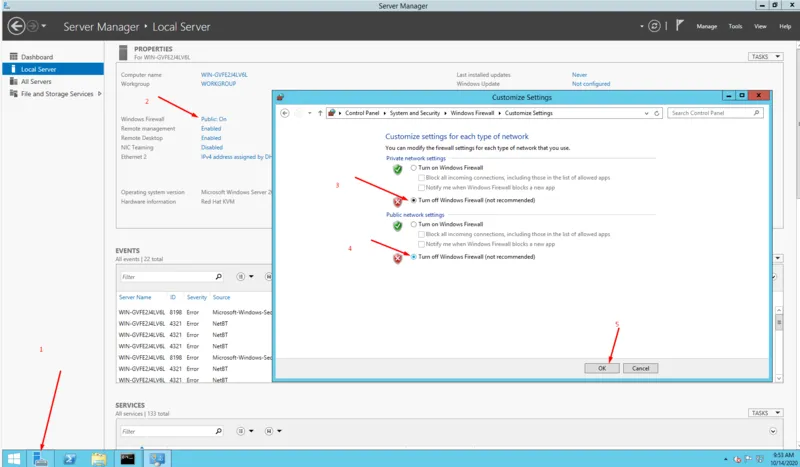Select Turn on Windows Firewall for private network
The image size is (800, 467).
tap(414, 168)
